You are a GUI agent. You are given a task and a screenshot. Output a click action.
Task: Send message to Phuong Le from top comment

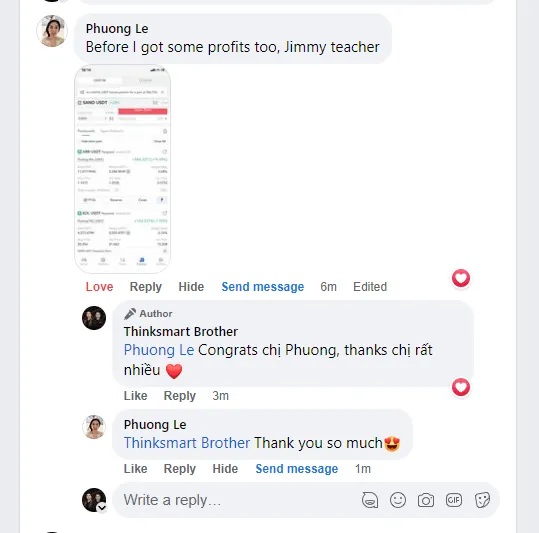[263, 287]
